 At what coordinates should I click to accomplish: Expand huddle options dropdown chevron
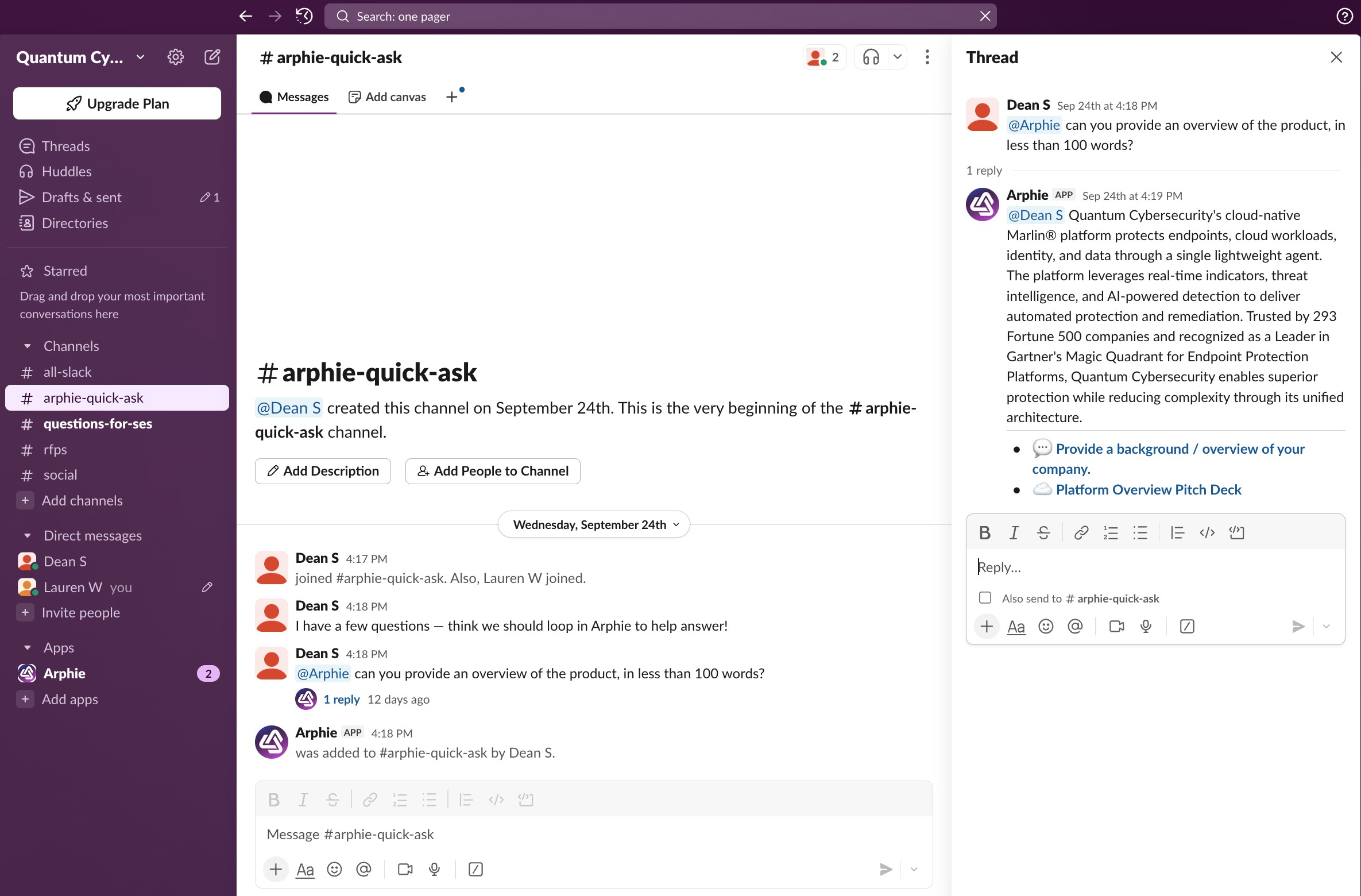tap(897, 57)
